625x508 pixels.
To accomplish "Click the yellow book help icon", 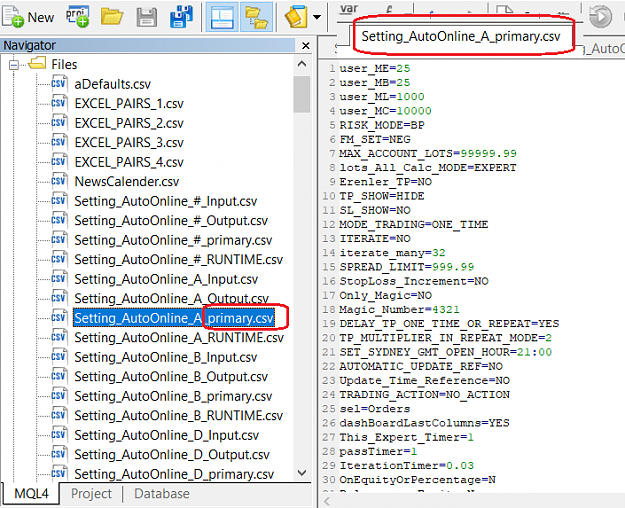I will coord(295,17).
